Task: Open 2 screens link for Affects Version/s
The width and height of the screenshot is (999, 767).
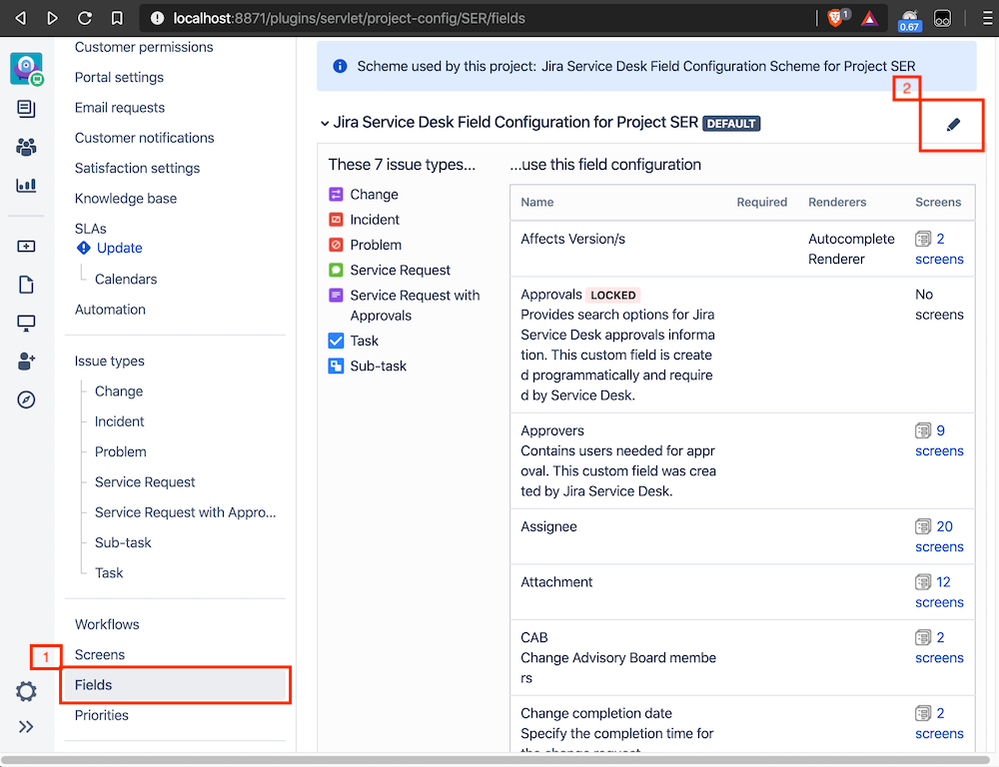Action: pyautogui.click(x=939, y=249)
